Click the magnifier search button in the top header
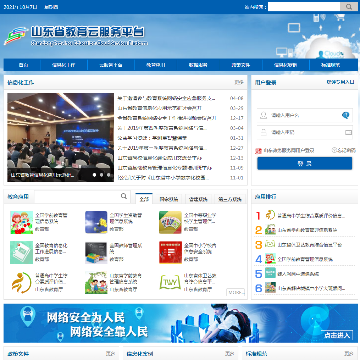 (x=349, y=7)
